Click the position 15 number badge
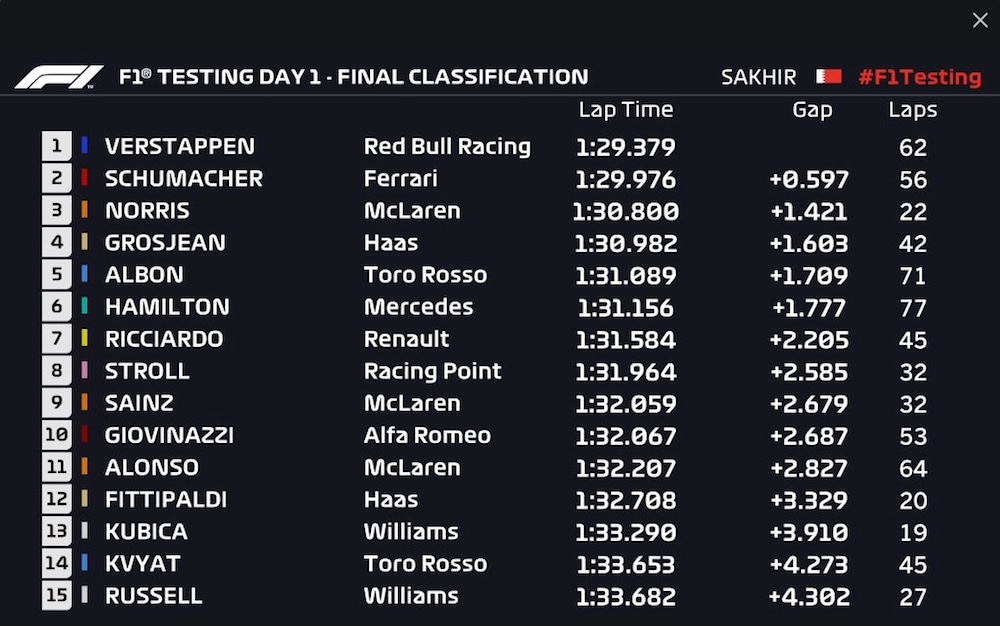The width and height of the screenshot is (1000, 626). coord(56,595)
